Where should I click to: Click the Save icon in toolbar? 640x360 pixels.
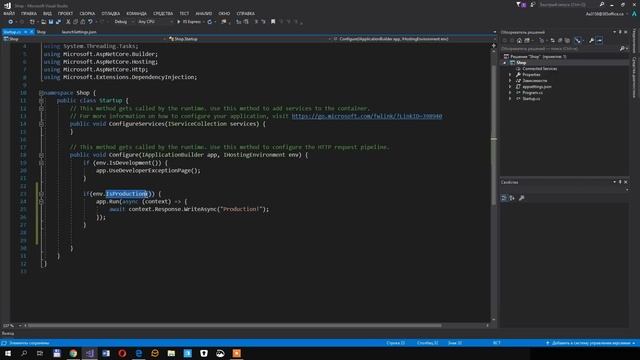click(51, 22)
